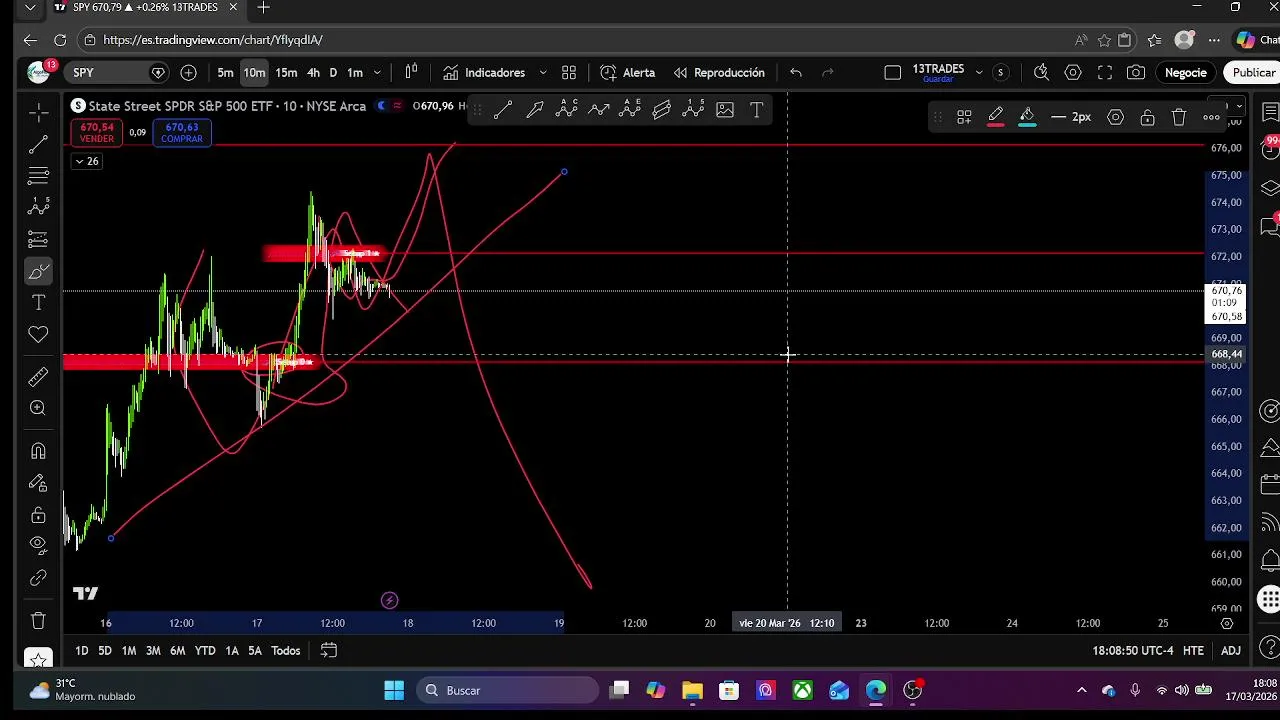
Task: Open the heart icons tool
Action: click(x=38, y=334)
